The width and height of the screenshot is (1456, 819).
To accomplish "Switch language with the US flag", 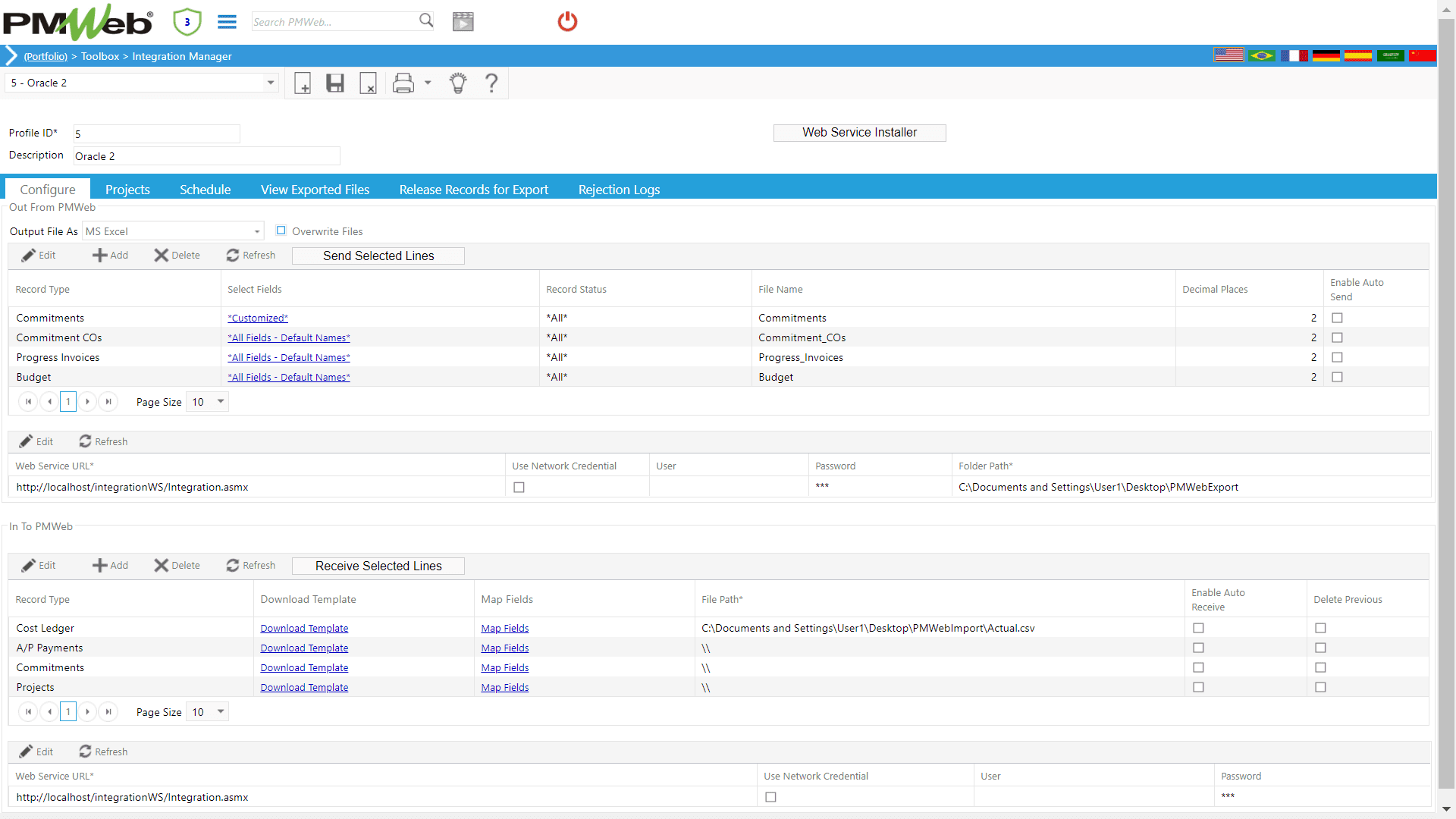I will point(1228,55).
